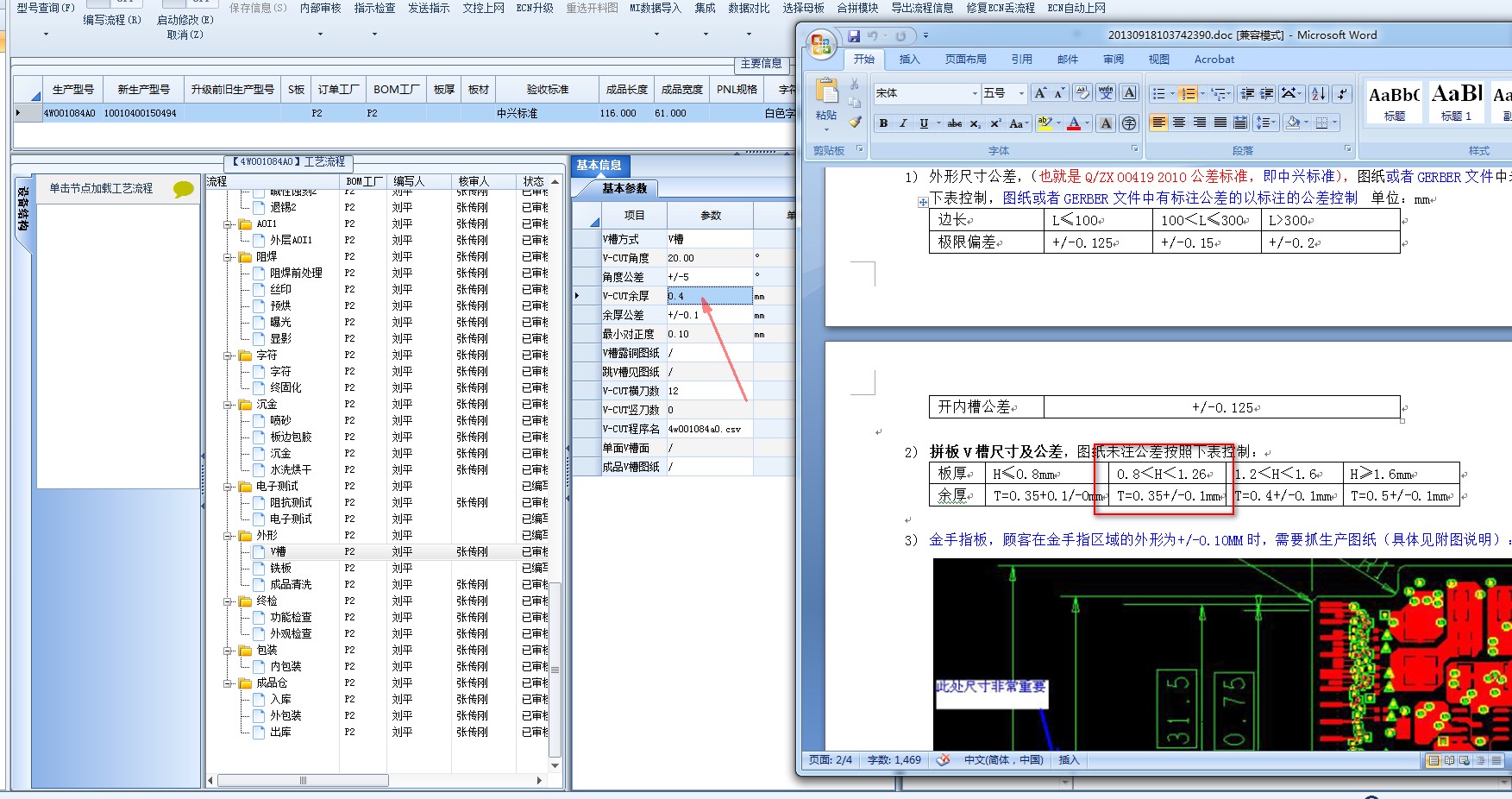Image resolution: width=1512 pixels, height=799 pixels.
Task: Open the 审阅 ribbon tab
Action: point(1114,60)
